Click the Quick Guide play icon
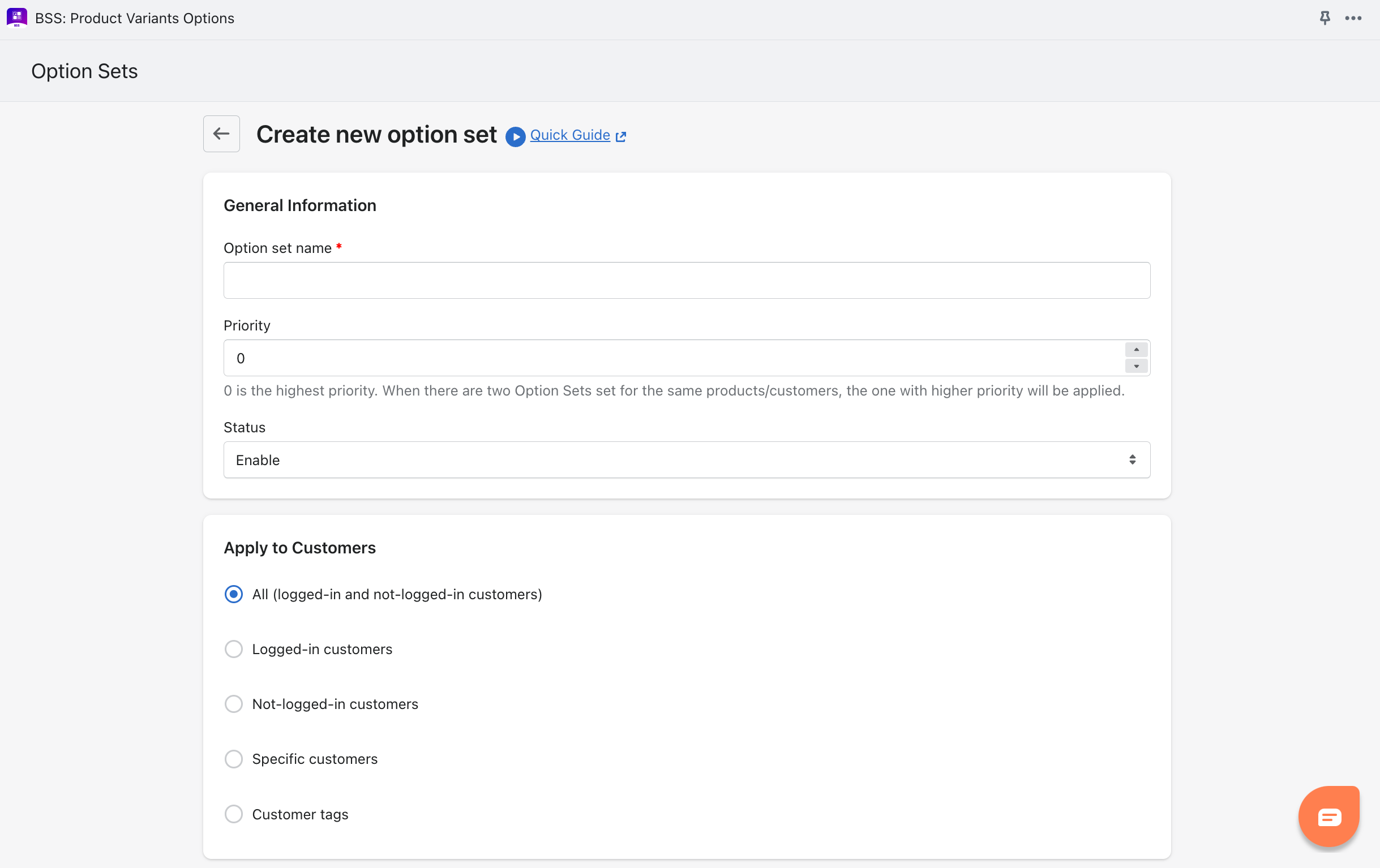1380x868 pixels. pos(515,137)
